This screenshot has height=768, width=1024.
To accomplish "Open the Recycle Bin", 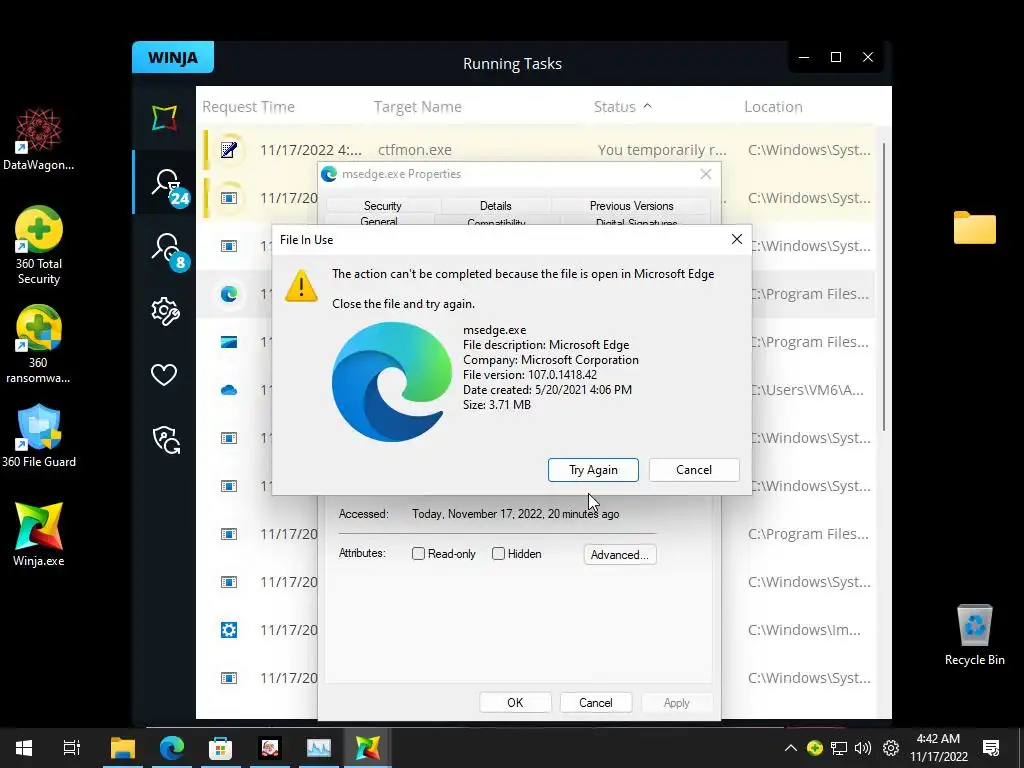I will tap(974, 635).
